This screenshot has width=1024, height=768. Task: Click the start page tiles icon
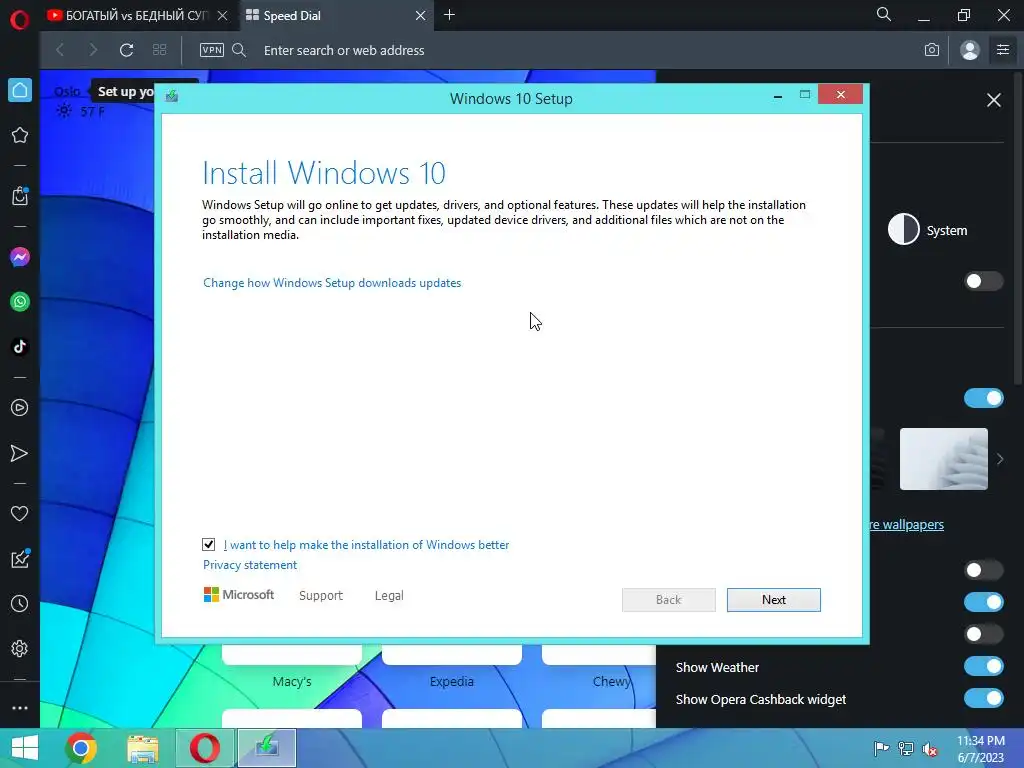coord(159,50)
